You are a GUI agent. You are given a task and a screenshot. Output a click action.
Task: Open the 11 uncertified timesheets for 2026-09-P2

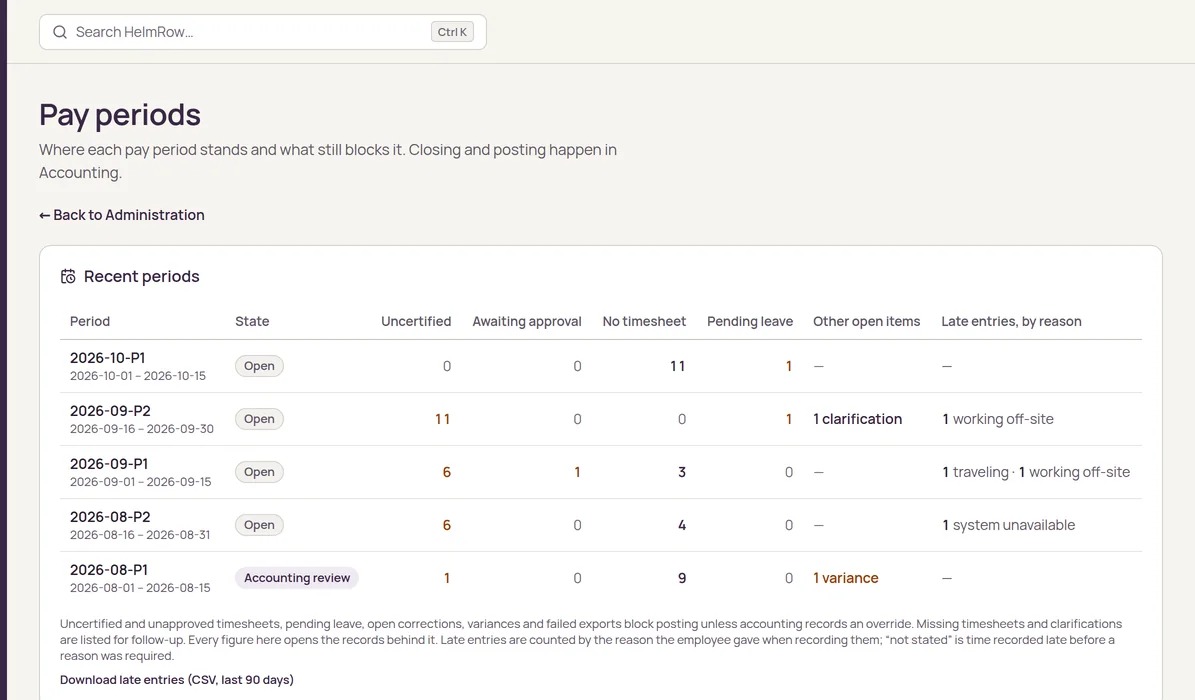point(443,419)
